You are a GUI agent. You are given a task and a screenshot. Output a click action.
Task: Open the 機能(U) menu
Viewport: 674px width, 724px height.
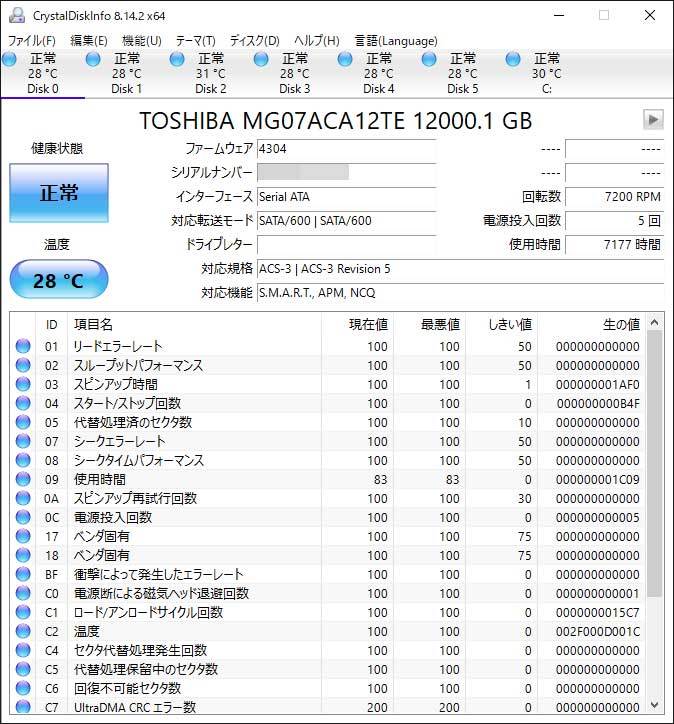pos(142,41)
